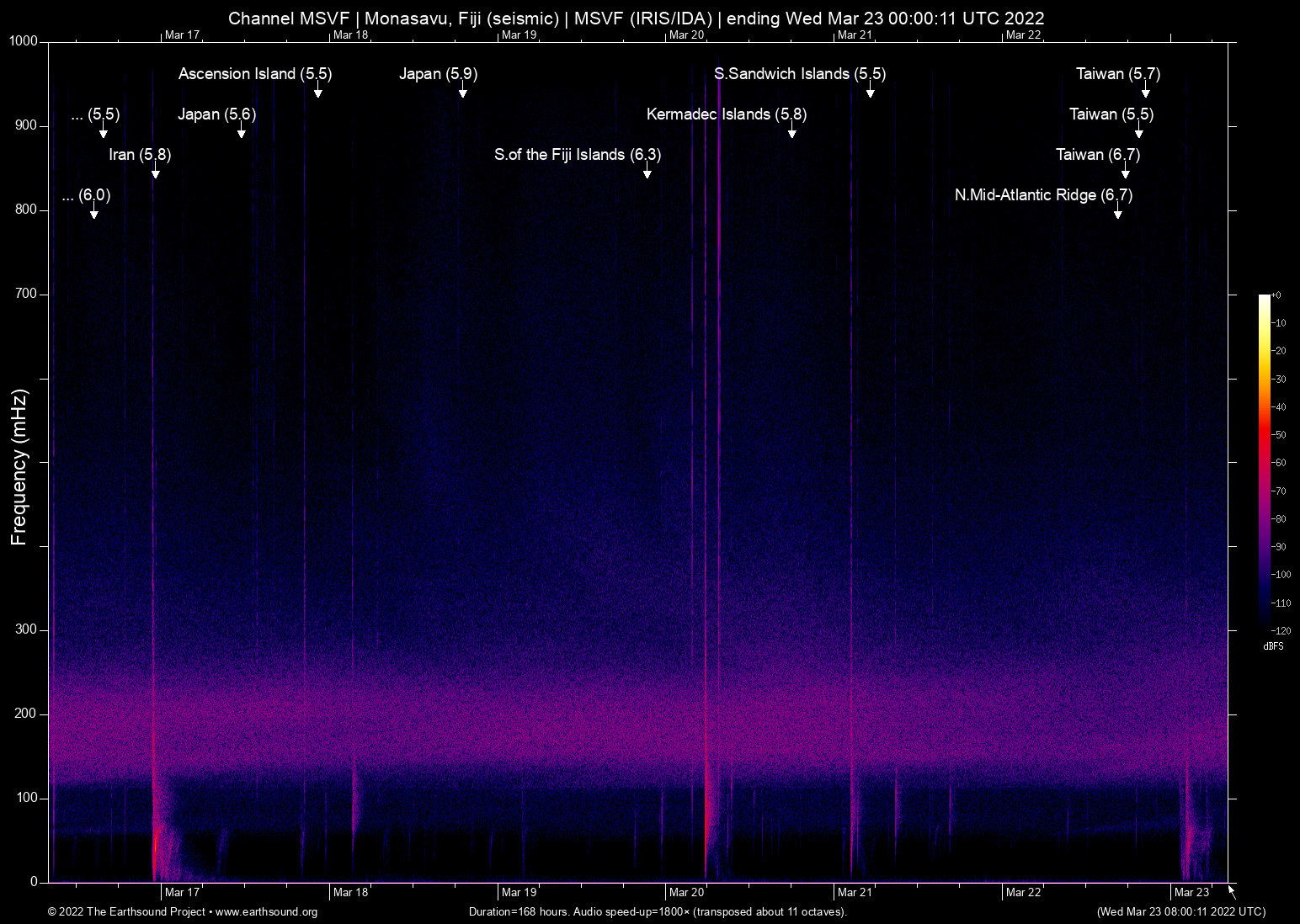Click the arrow marker below Taiwan (5.7)
Image resolution: width=1300 pixels, height=924 pixels.
point(1145,92)
